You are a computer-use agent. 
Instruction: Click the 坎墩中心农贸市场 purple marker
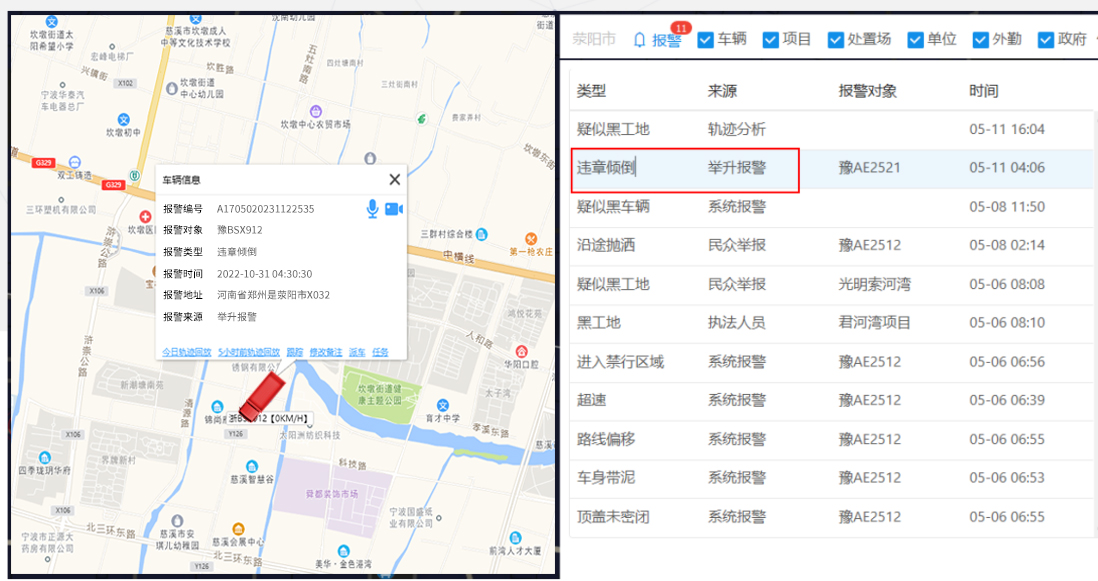click(316, 110)
